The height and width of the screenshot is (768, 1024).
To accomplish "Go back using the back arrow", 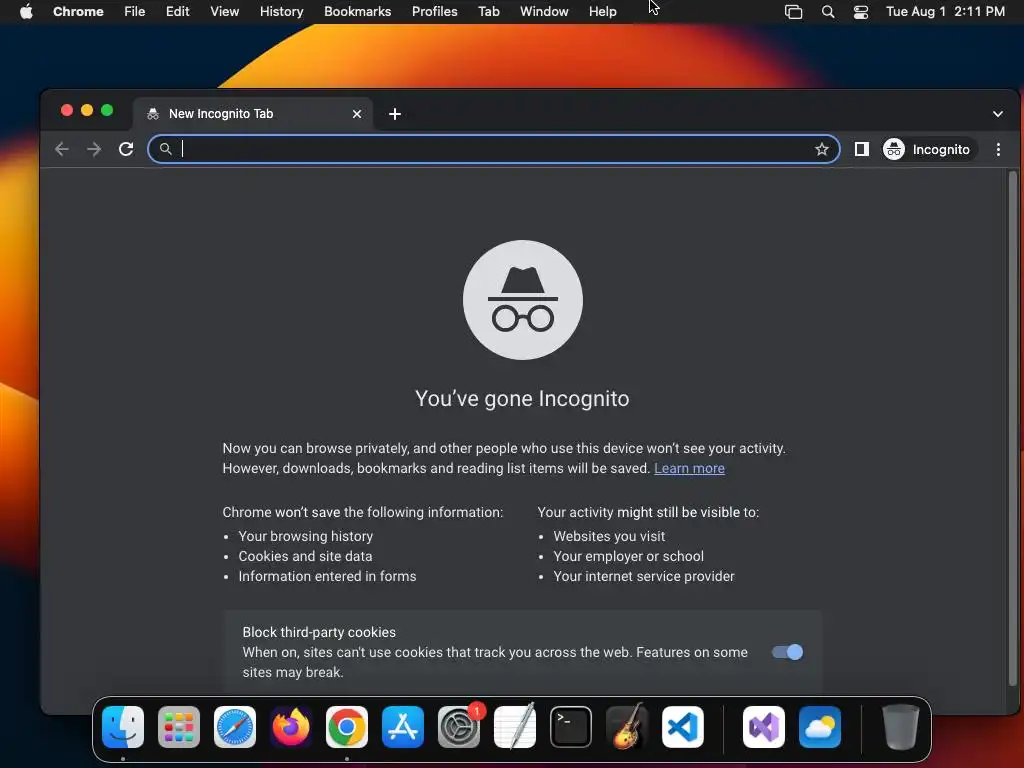I will pyautogui.click(x=62, y=150).
